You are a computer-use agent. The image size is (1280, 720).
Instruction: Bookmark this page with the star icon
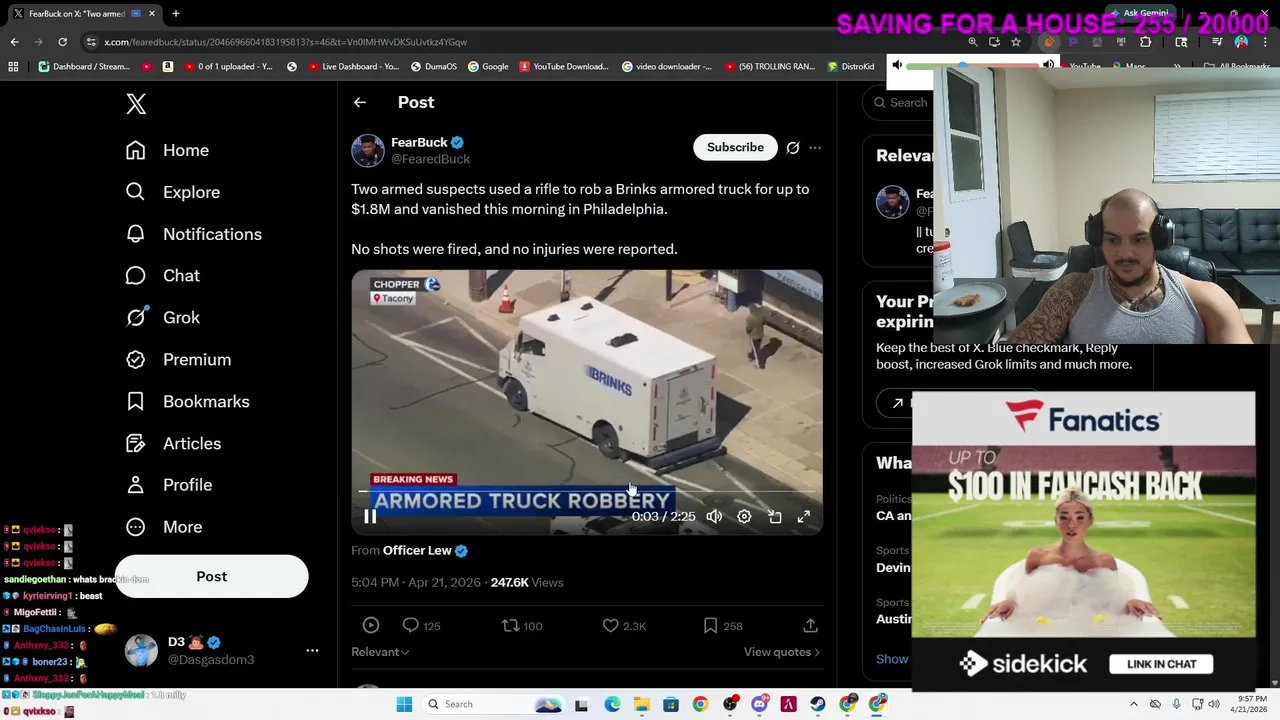(1015, 42)
